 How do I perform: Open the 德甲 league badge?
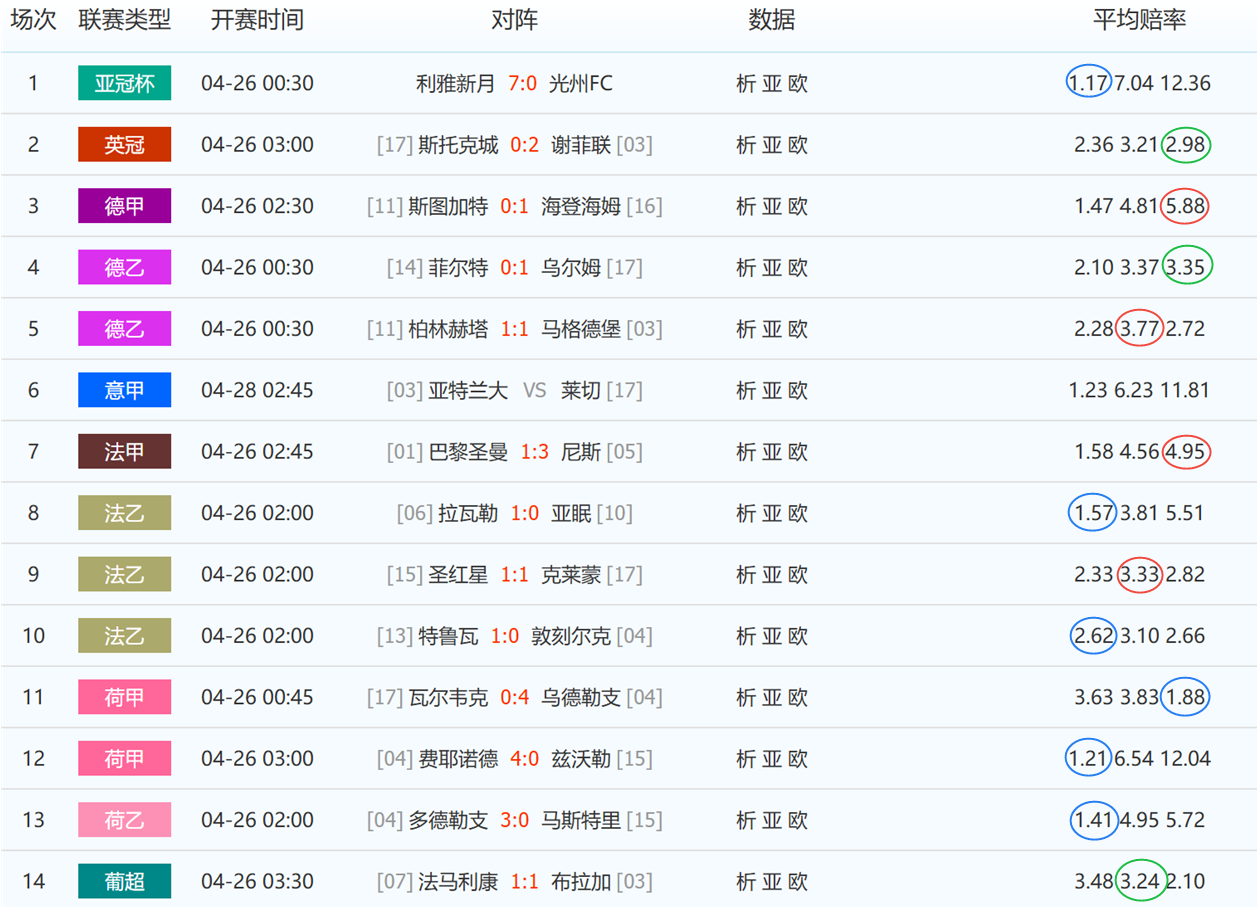124,206
